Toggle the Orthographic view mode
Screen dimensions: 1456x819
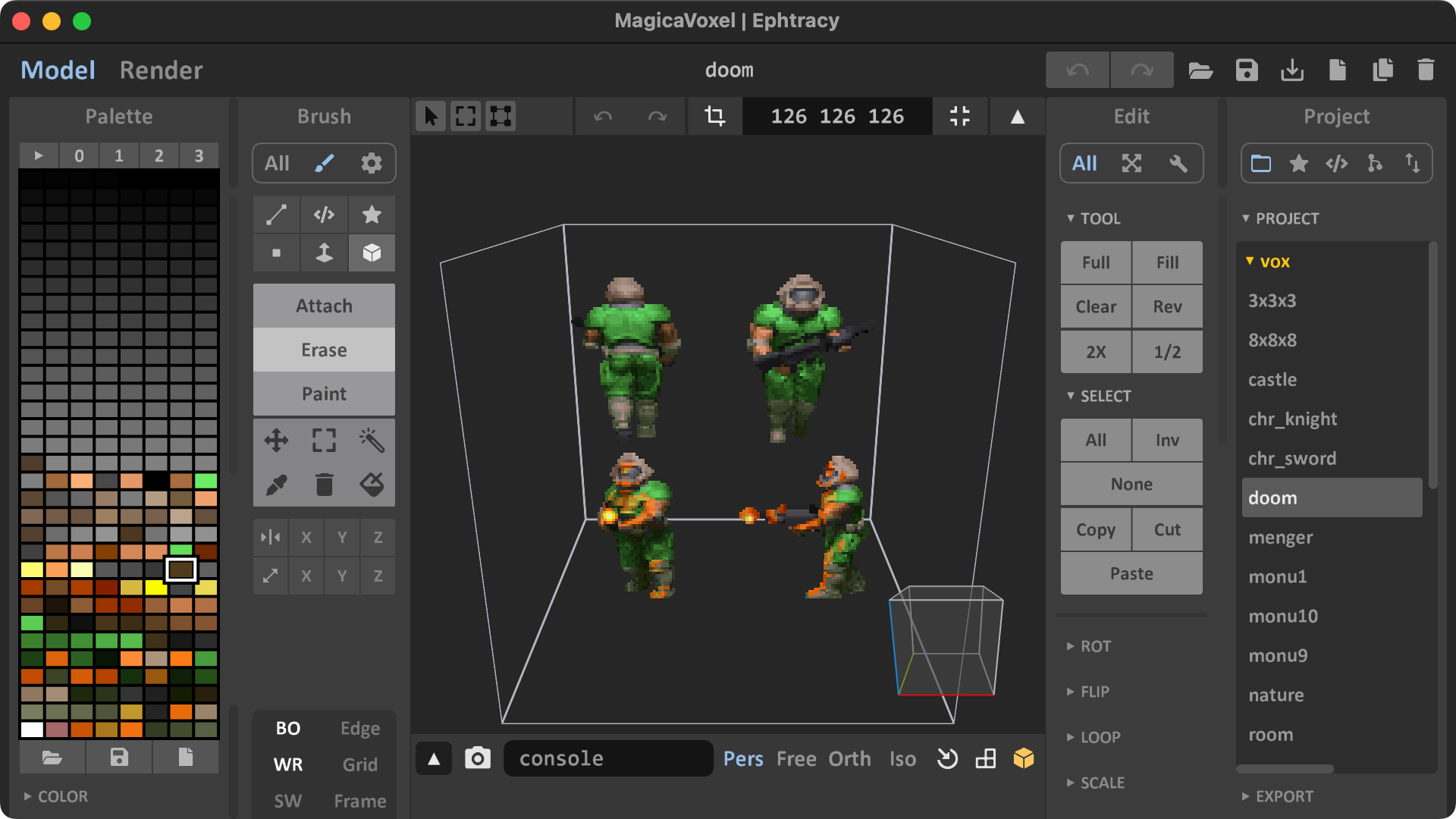tap(851, 759)
